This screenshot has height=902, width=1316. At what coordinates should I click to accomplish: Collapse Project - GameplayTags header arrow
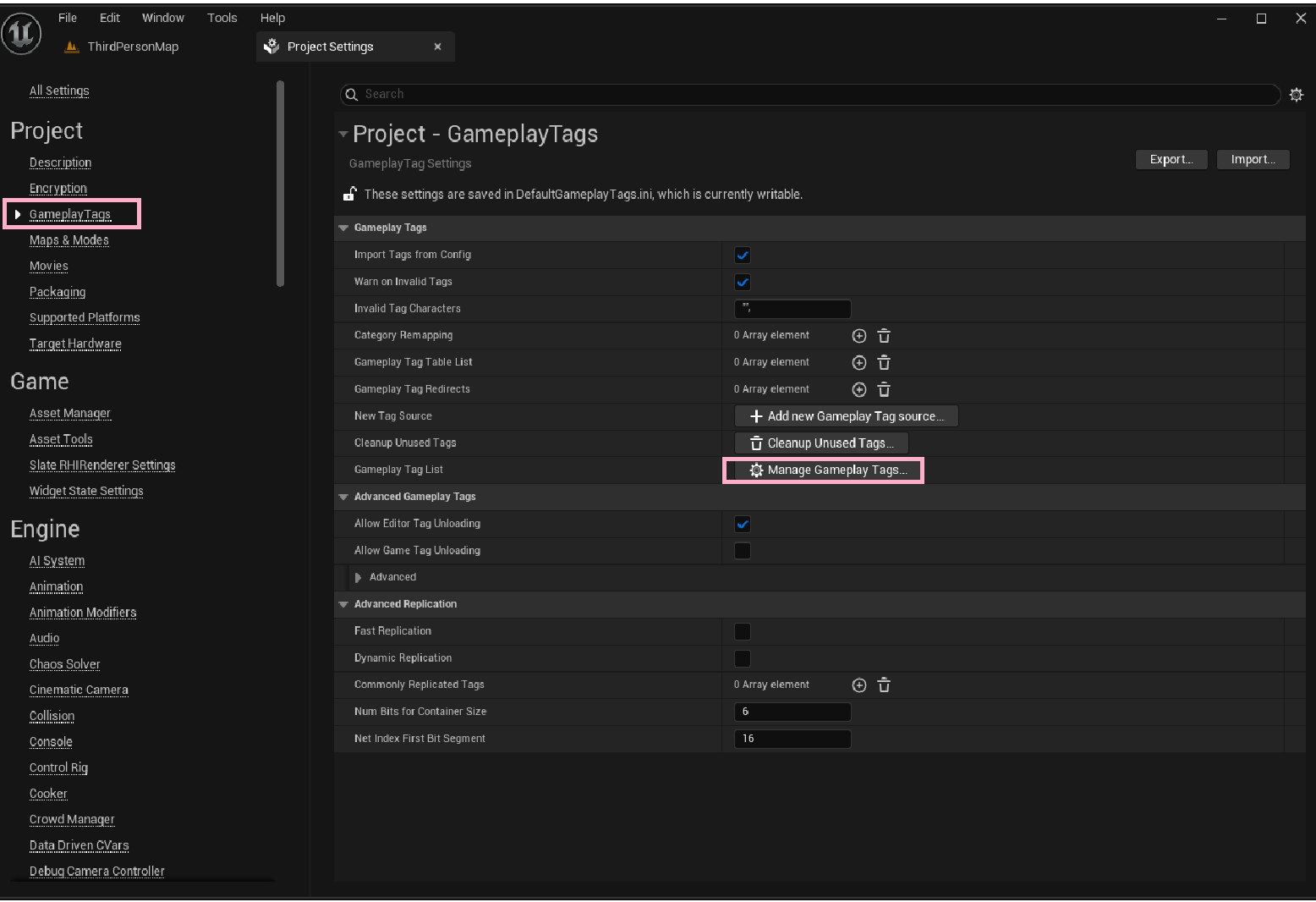tap(343, 134)
